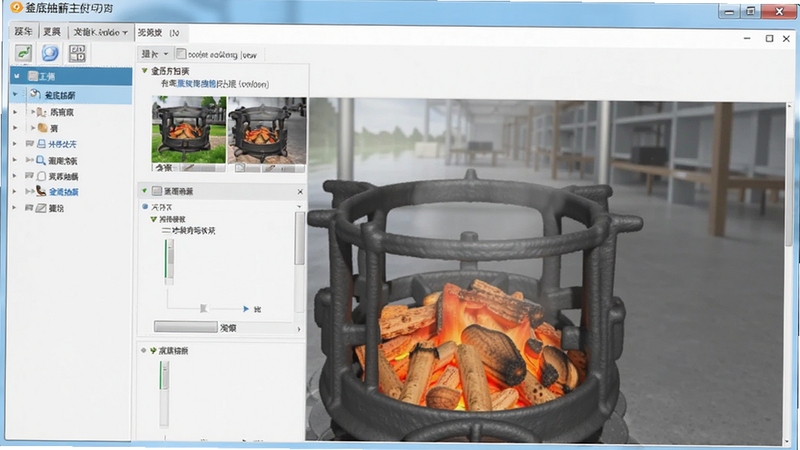Select the fire pit thumbnail on pavement
Image resolution: width=800 pixels, height=450 pixels.
pyautogui.click(x=267, y=130)
